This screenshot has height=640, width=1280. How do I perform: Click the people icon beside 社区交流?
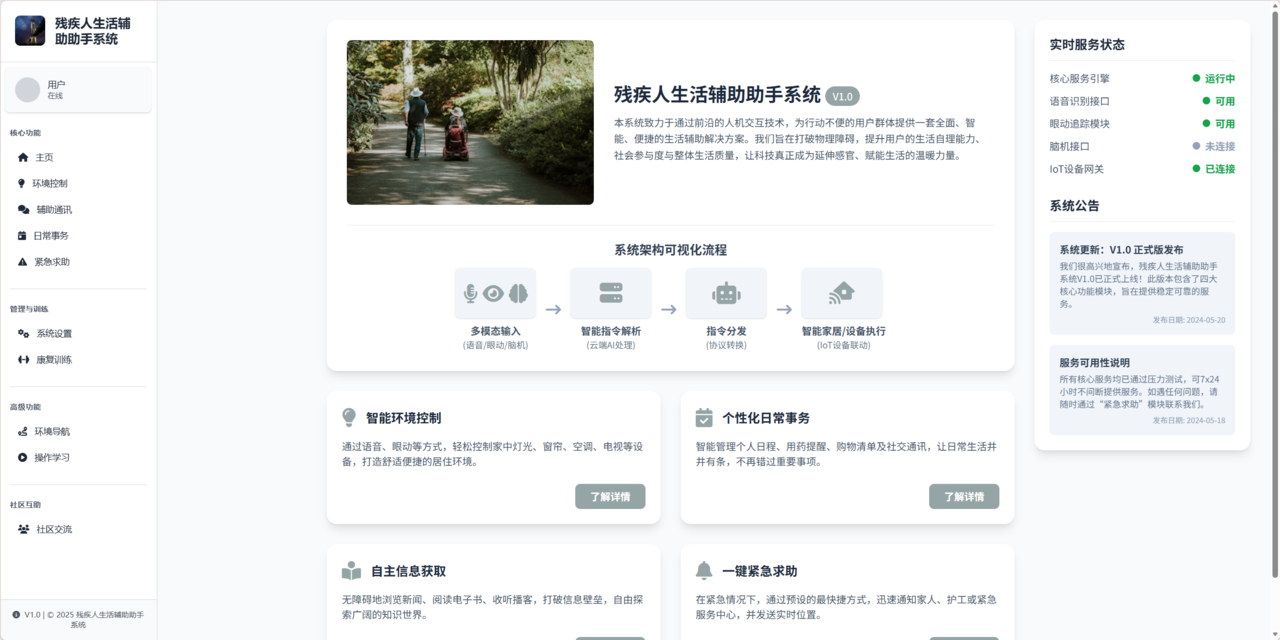click(24, 530)
